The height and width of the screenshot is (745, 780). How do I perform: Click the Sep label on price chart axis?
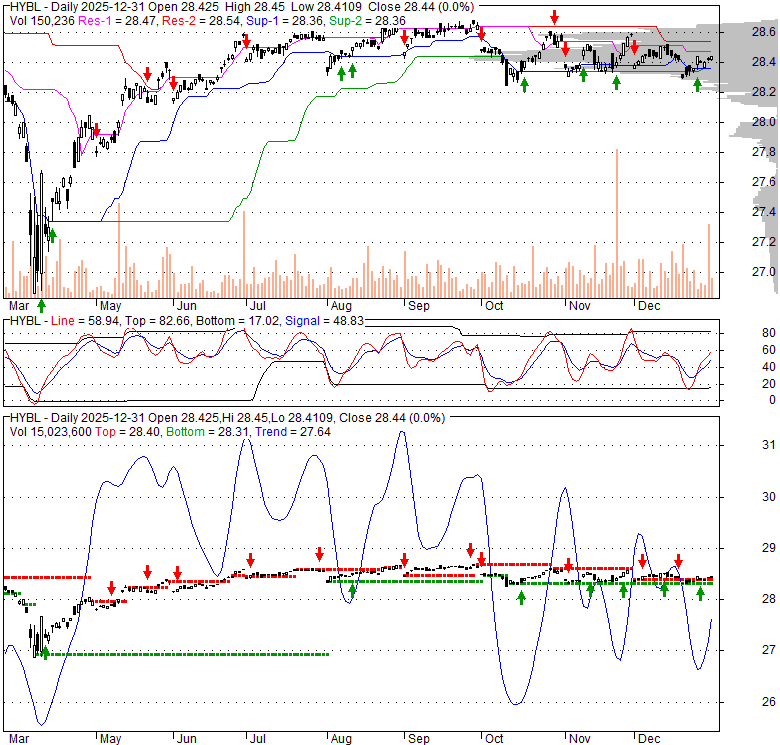click(419, 306)
